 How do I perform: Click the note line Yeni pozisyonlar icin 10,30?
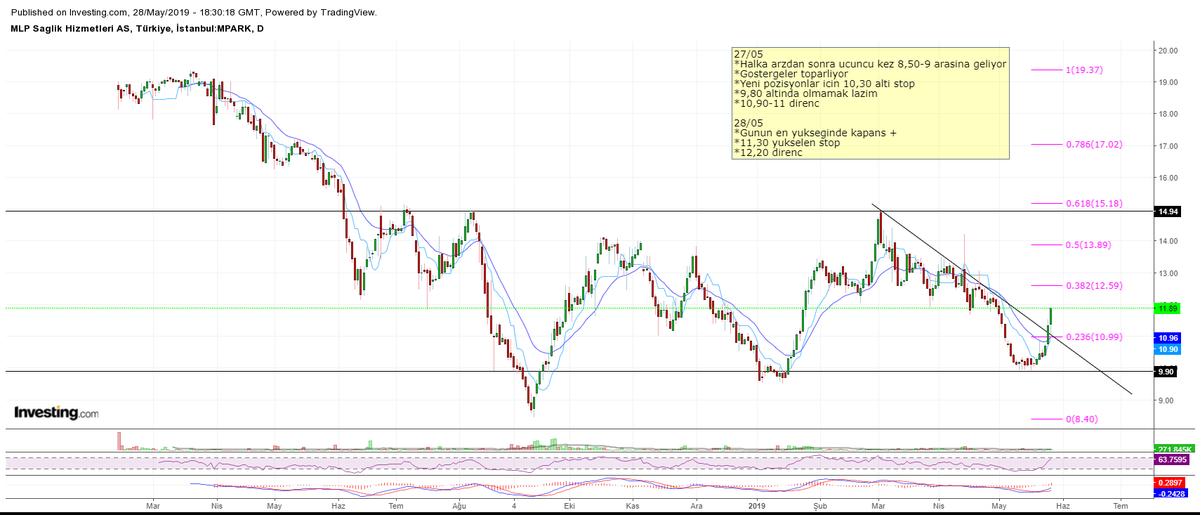824,84
